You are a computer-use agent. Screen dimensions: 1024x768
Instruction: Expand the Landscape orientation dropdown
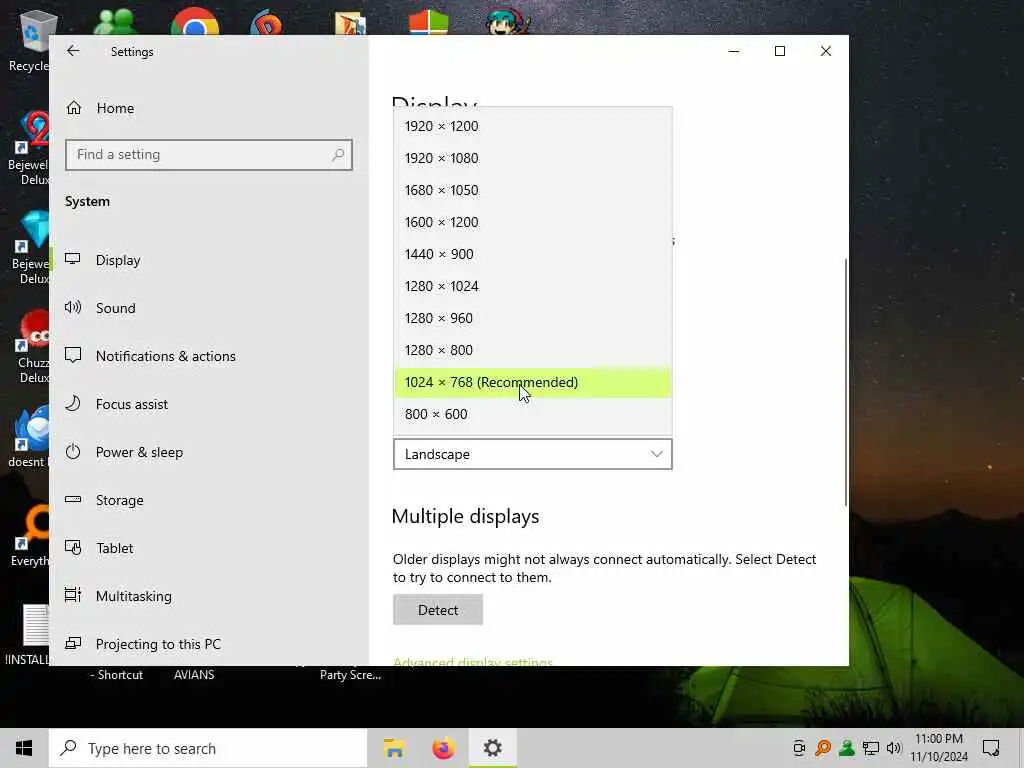click(532, 454)
